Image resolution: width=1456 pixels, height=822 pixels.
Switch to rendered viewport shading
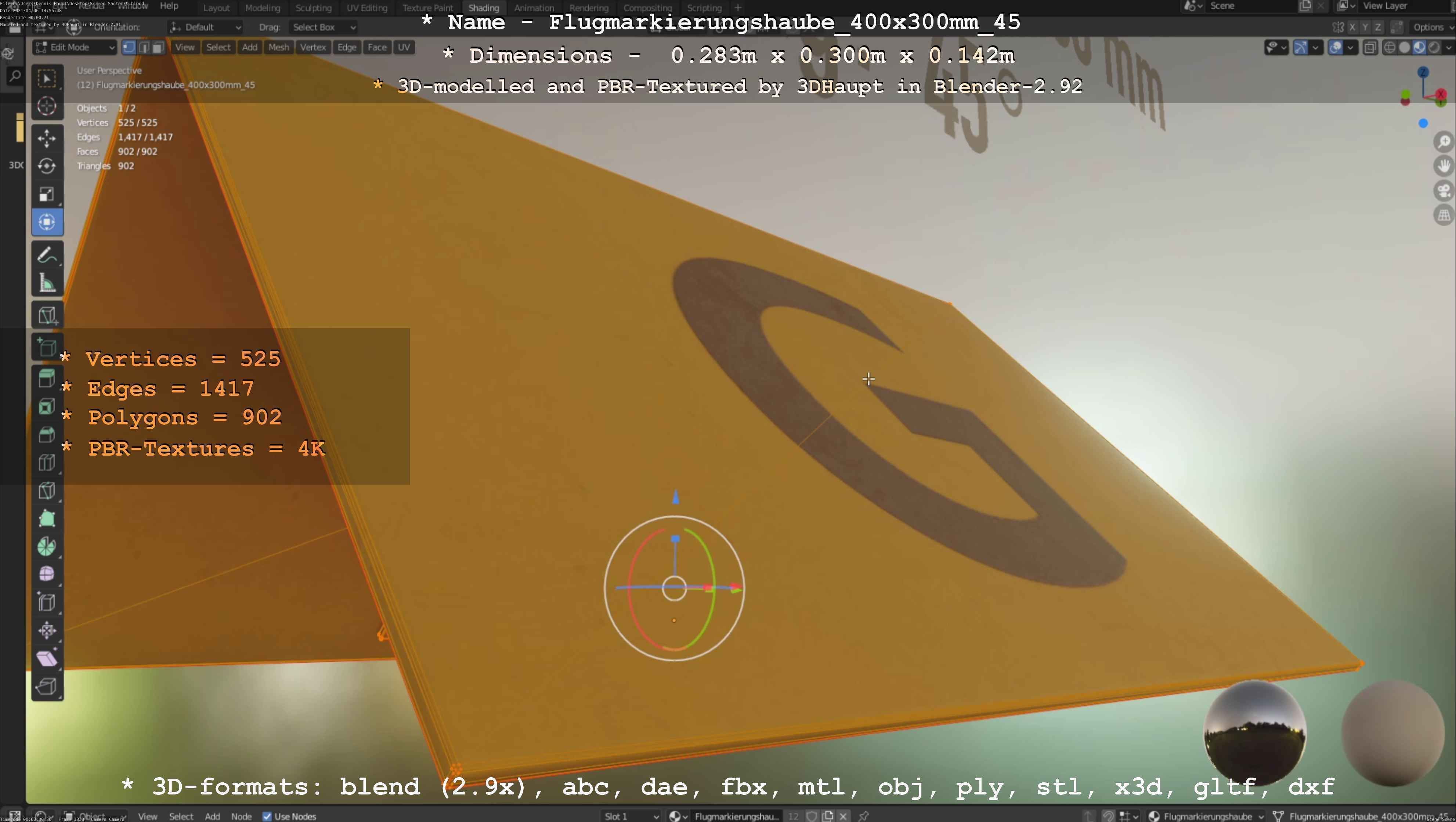[1434, 47]
